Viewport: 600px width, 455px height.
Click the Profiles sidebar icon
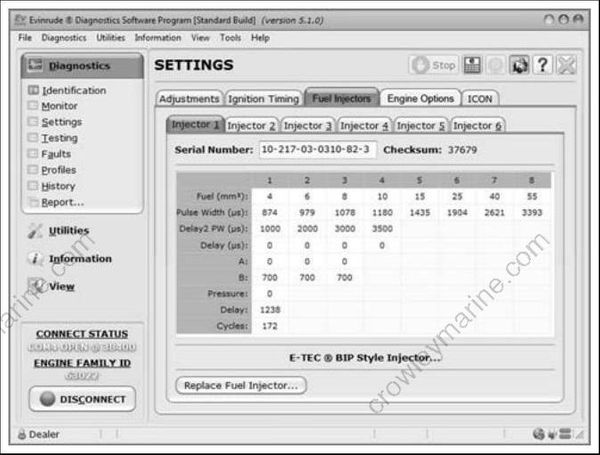click(33, 170)
